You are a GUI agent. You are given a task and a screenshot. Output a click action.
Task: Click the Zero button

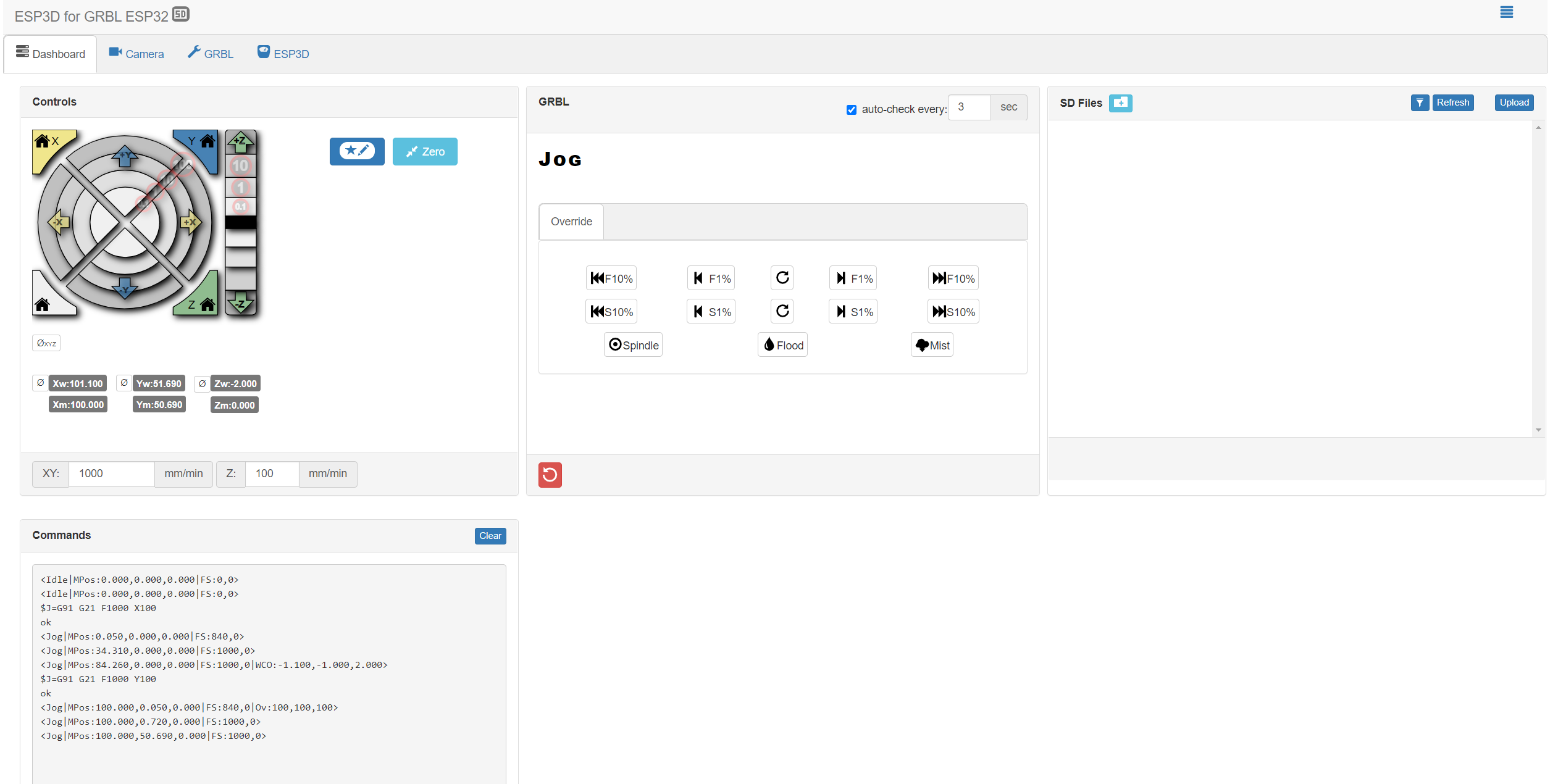pos(425,151)
